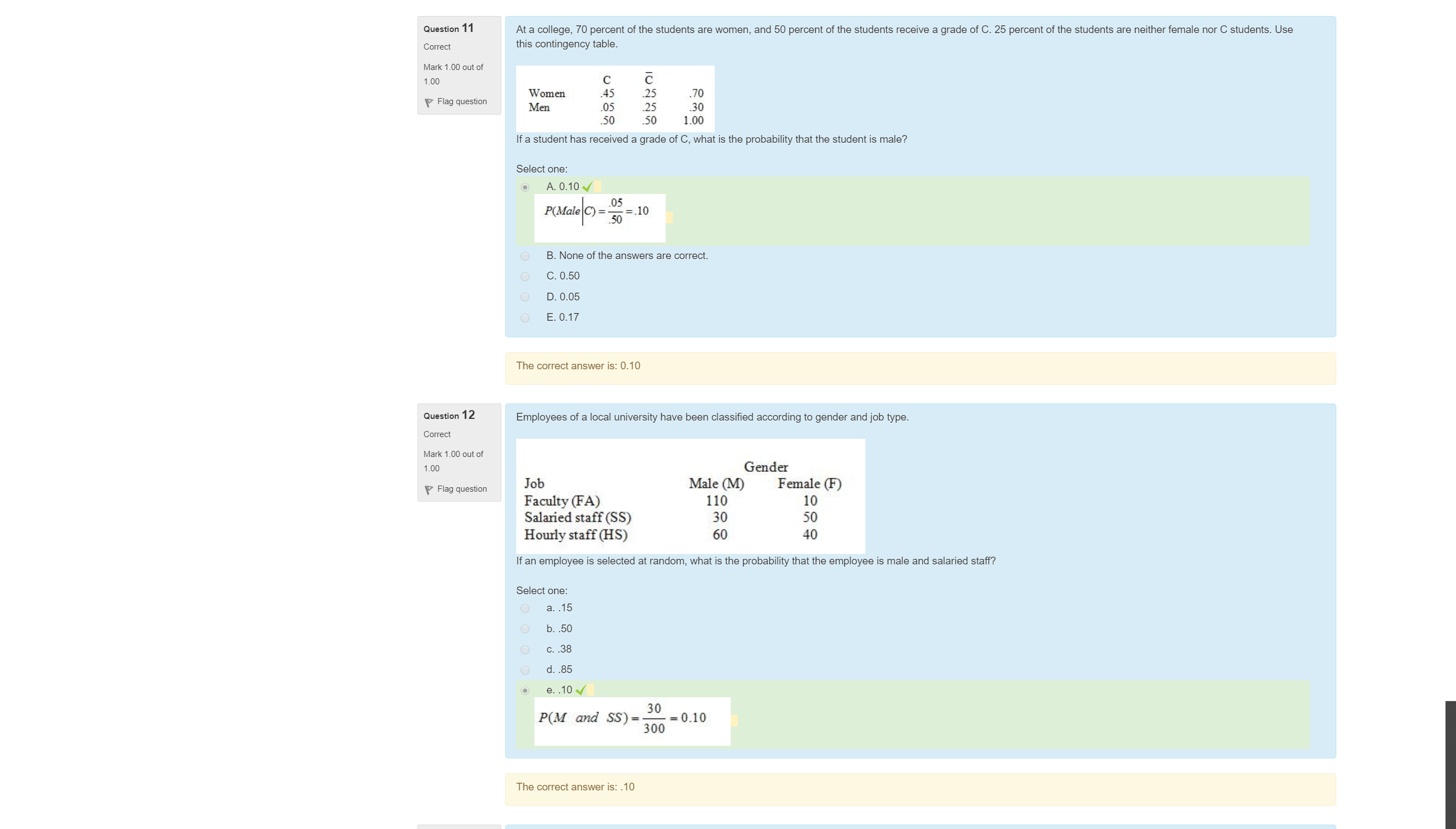
Task: Select radio option c. .38
Action: (524, 650)
